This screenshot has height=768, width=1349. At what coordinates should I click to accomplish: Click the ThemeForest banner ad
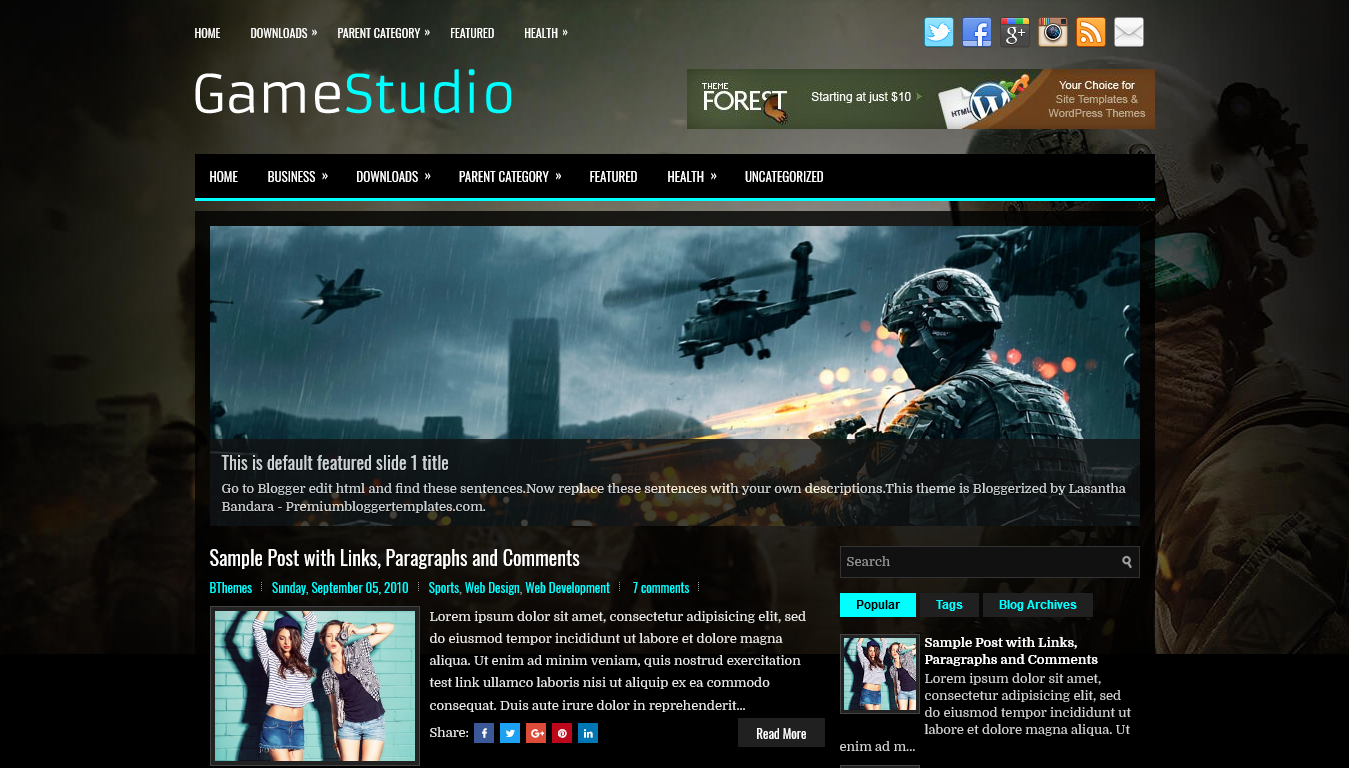click(920, 99)
